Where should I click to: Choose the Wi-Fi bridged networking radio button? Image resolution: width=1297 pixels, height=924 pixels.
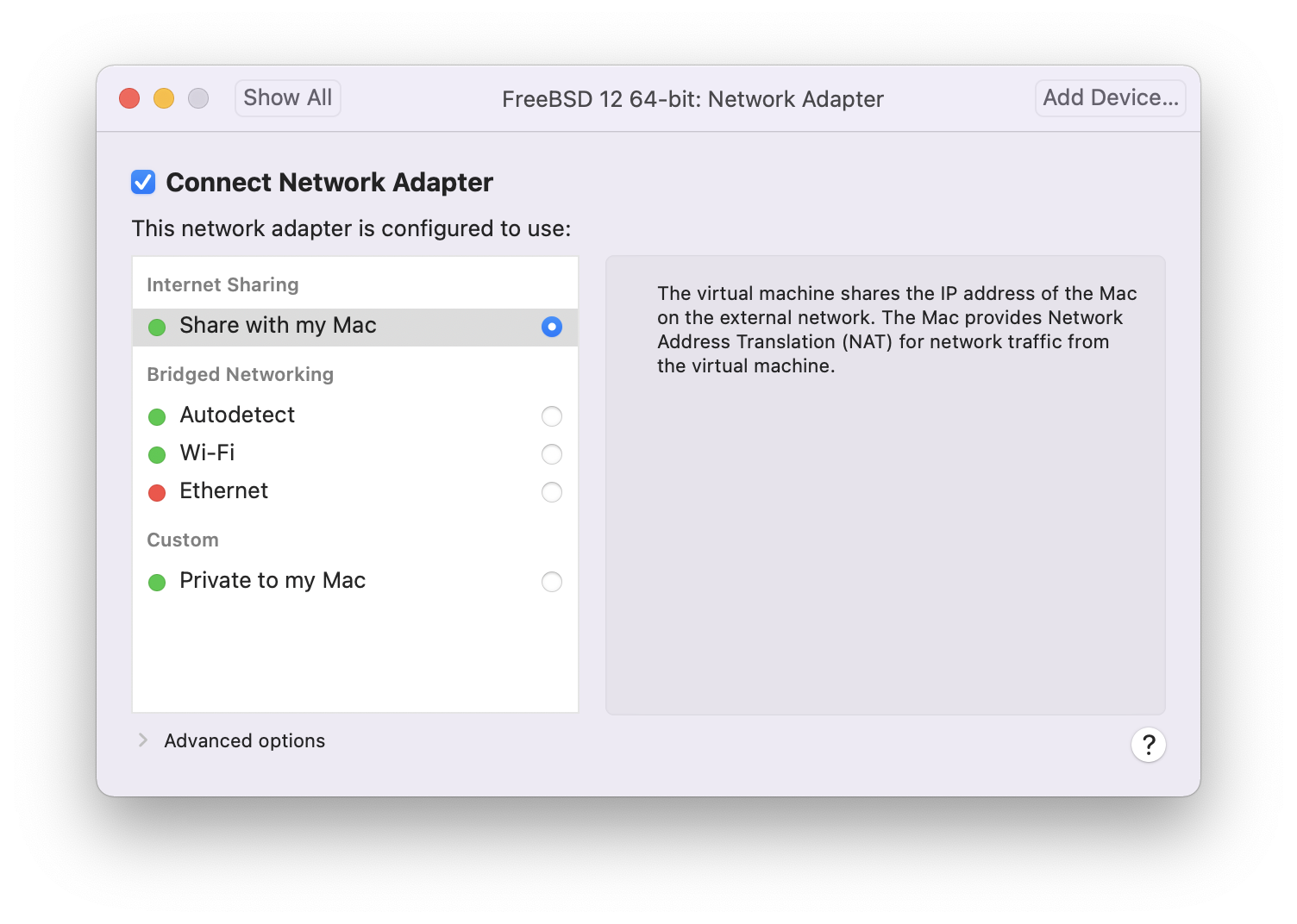(x=552, y=454)
